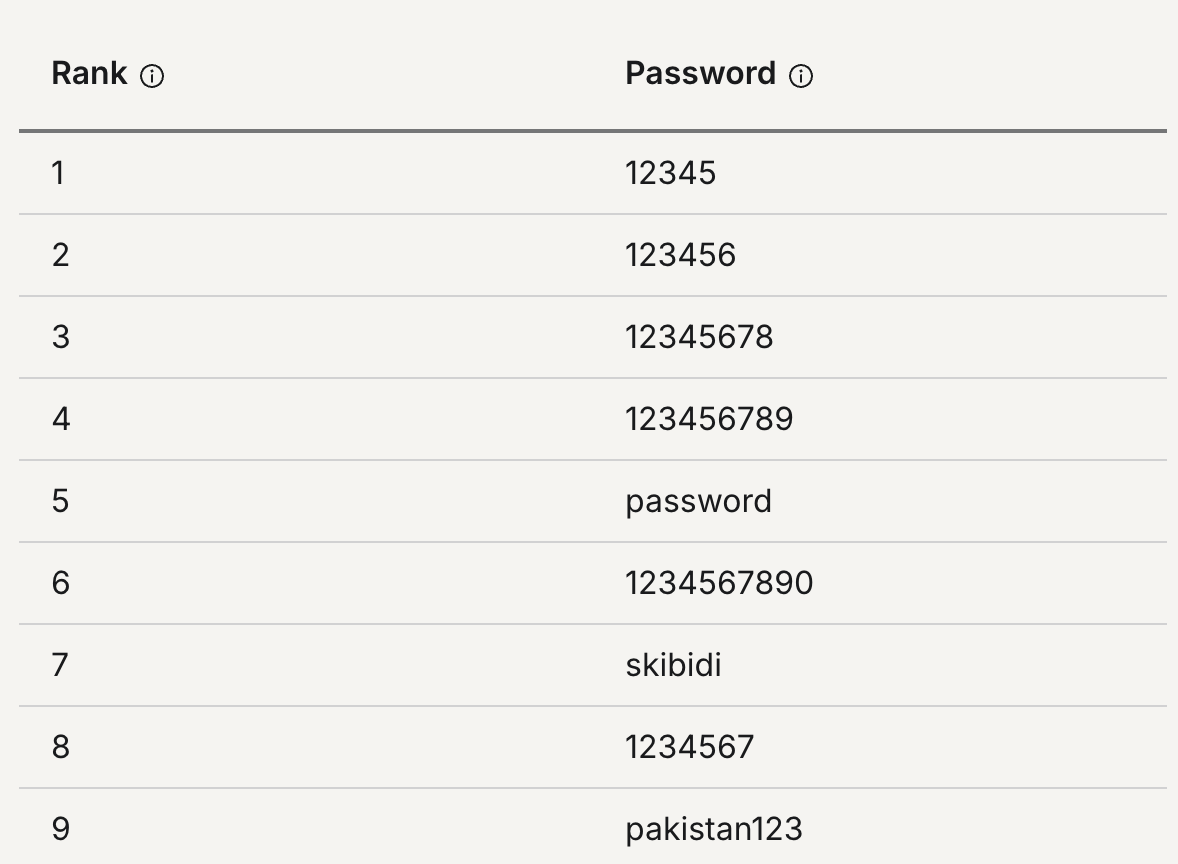Click the Rank column header
Image resolution: width=1178 pixels, height=864 pixels.
tap(89, 74)
